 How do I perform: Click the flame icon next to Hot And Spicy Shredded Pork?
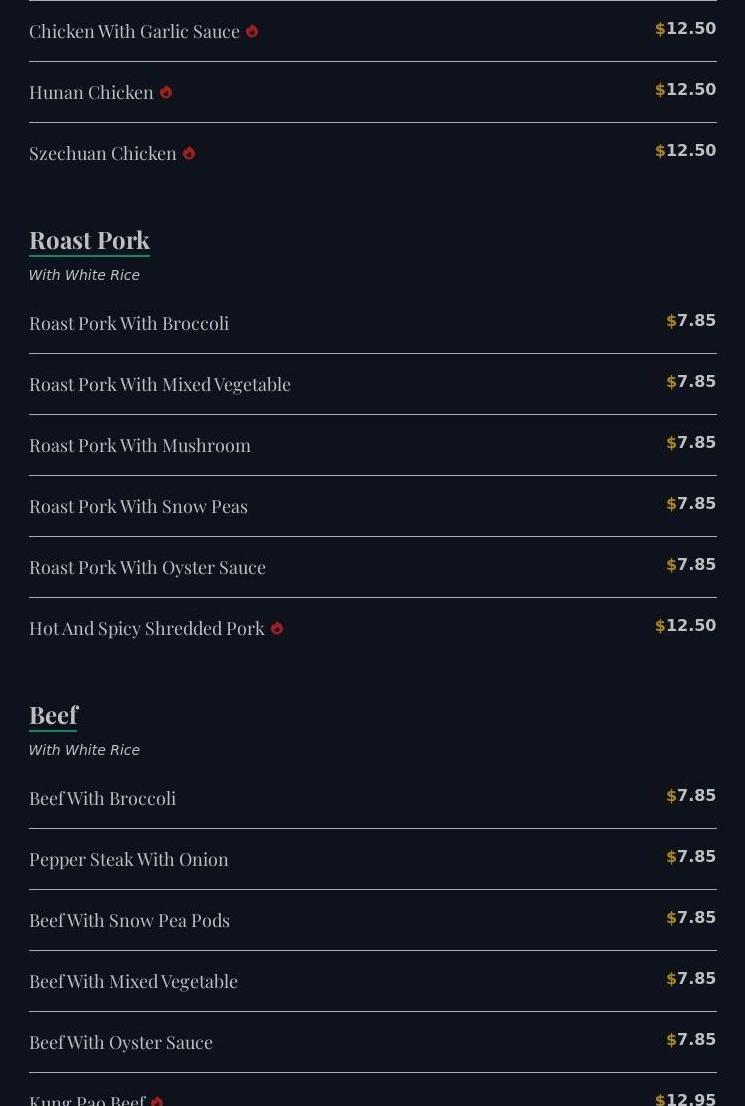277,628
